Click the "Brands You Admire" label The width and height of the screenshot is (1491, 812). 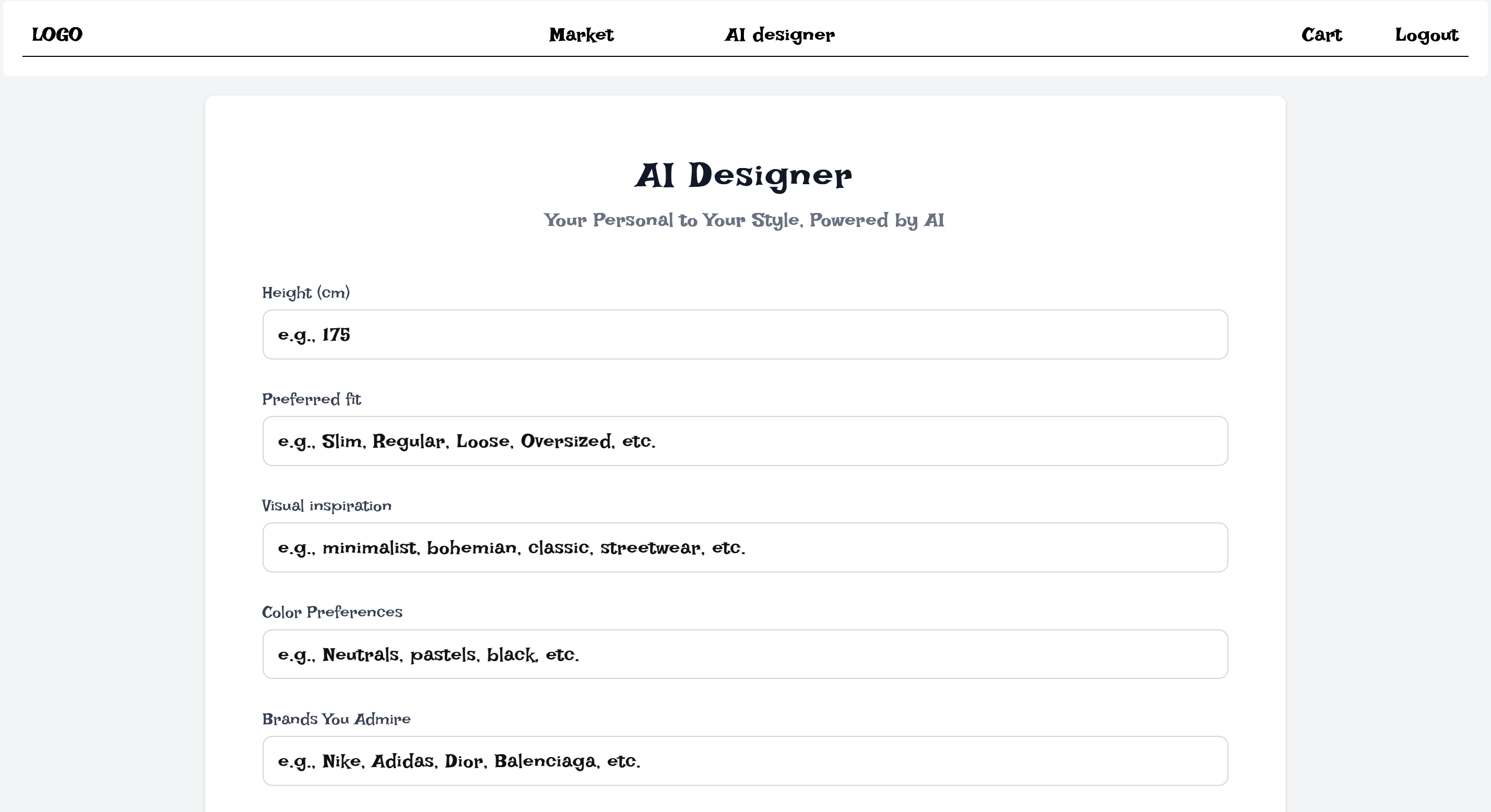tap(336, 719)
